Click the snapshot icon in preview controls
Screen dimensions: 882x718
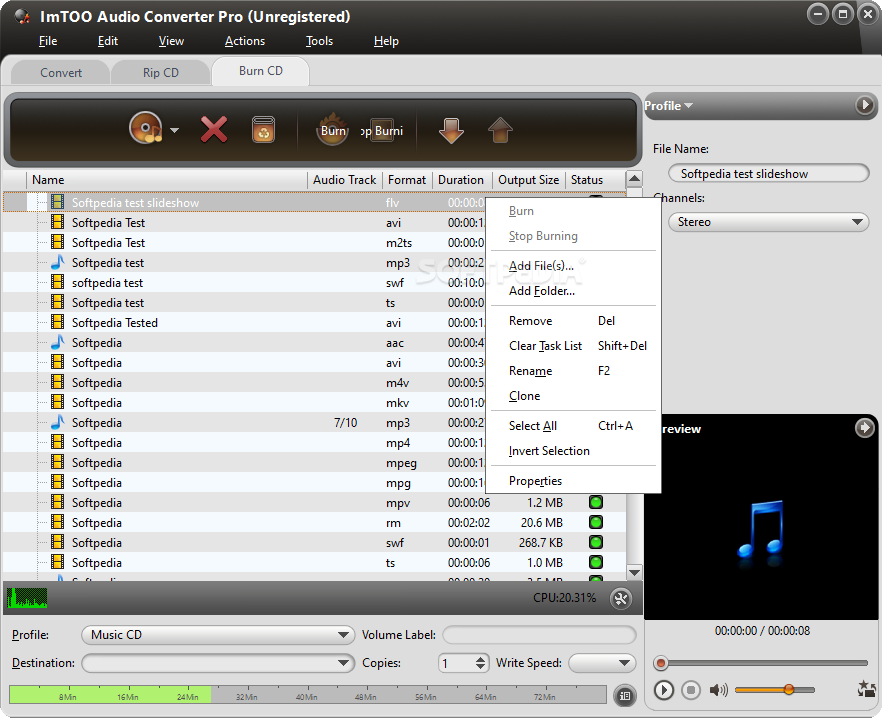[866, 689]
